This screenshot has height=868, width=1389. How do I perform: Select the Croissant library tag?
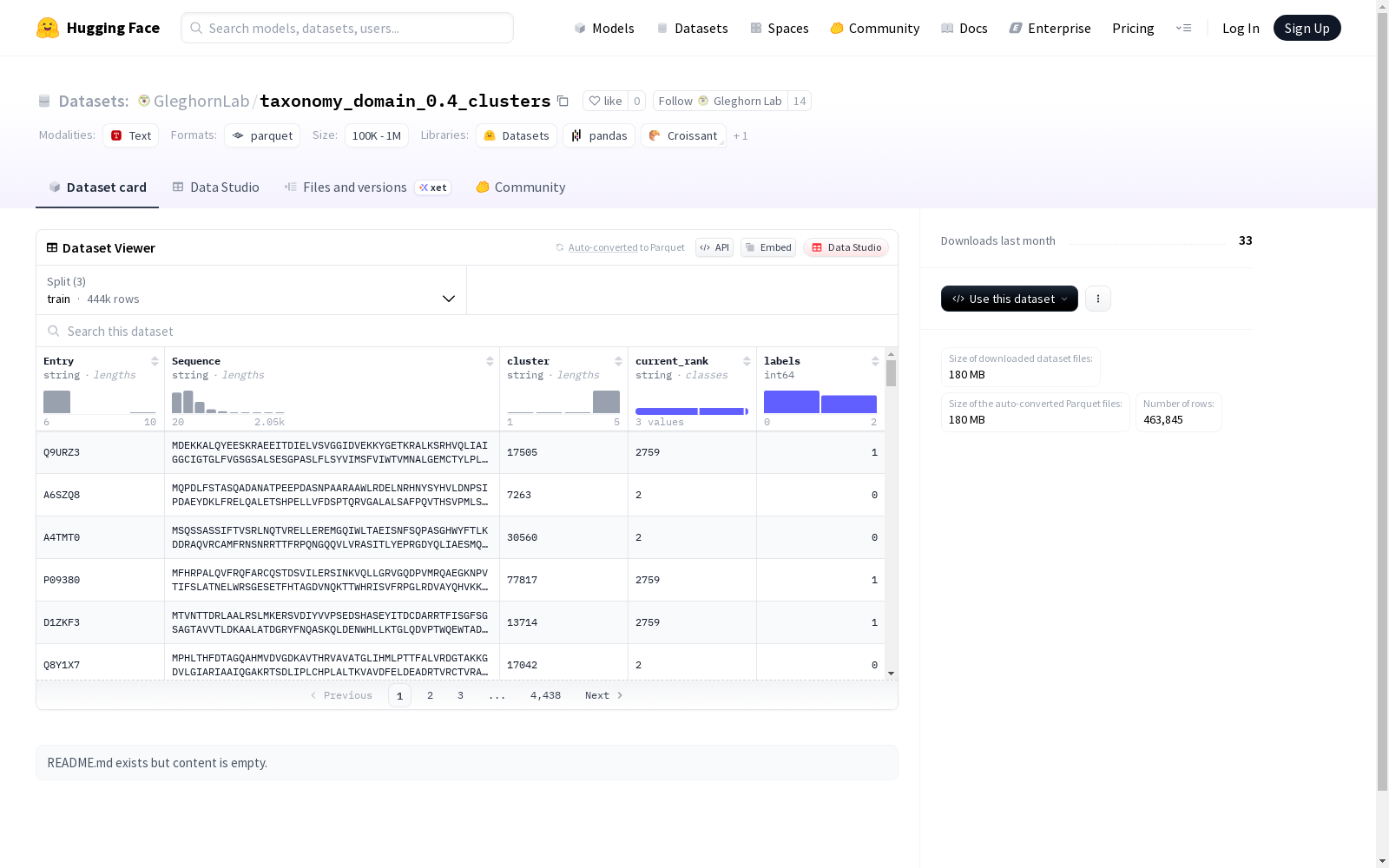683,135
